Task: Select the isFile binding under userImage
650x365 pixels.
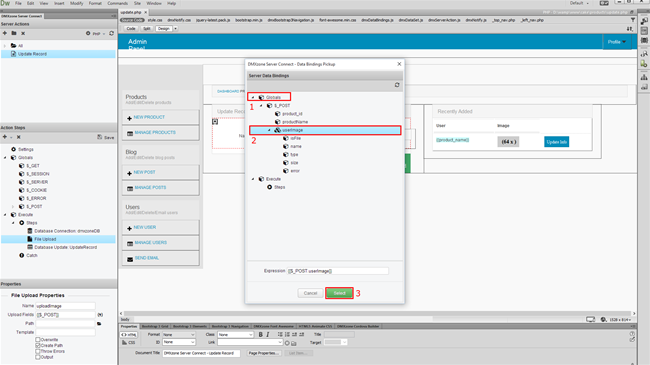Action: pos(296,138)
